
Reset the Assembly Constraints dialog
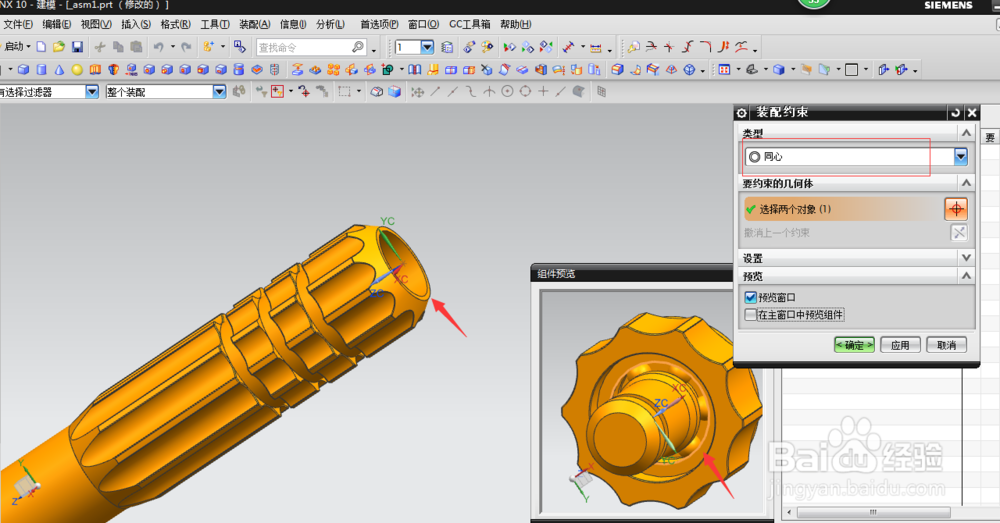(x=955, y=113)
